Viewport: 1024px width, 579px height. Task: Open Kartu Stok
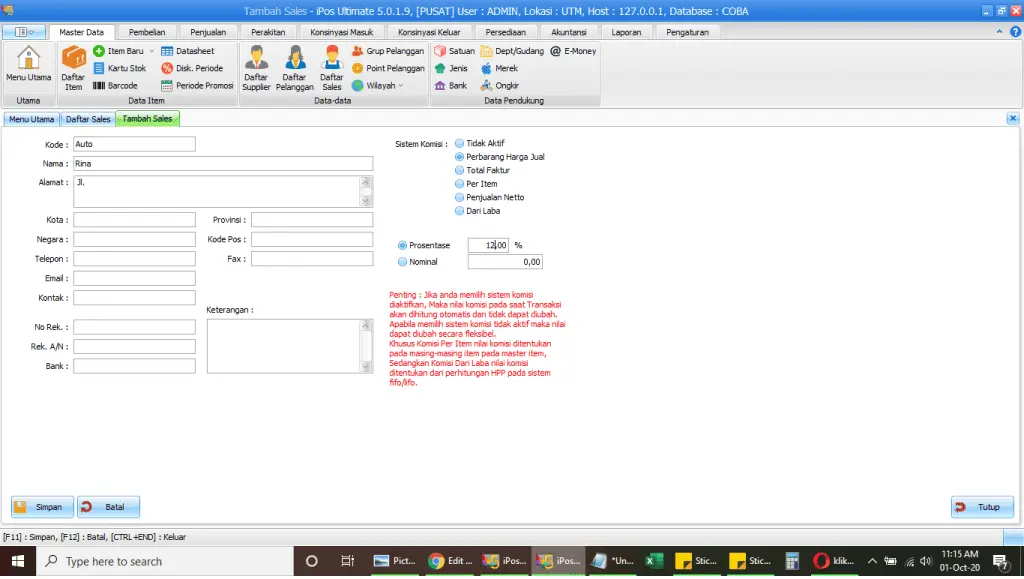(120, 68)
